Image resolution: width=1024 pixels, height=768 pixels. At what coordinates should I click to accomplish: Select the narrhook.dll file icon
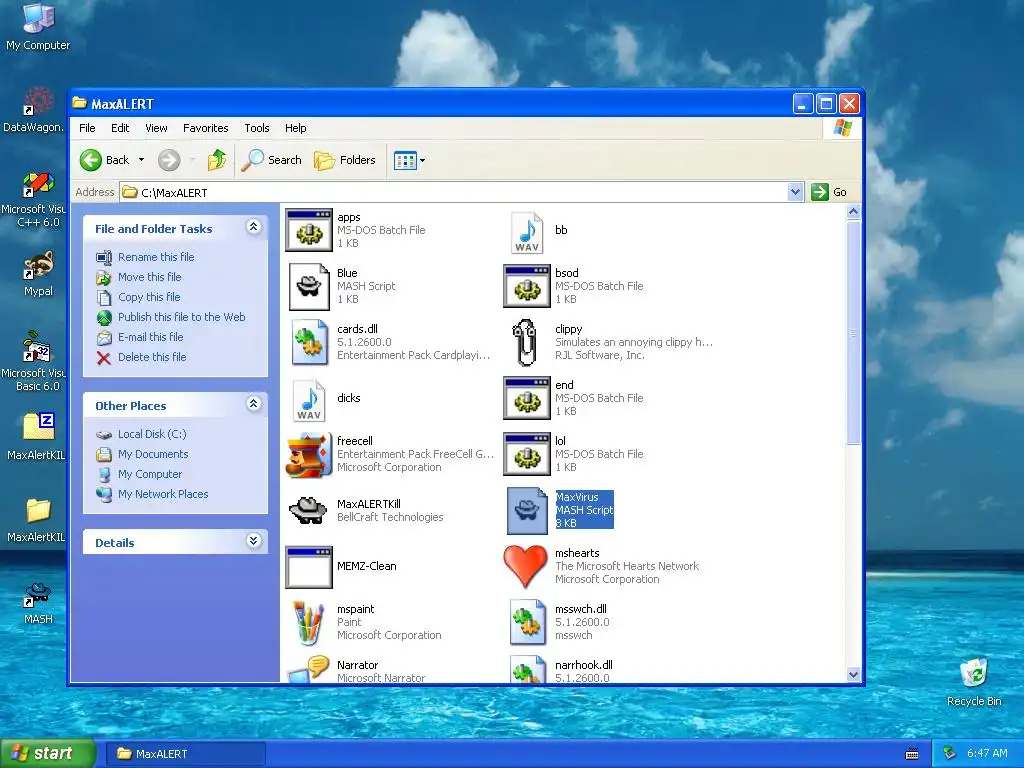click(x=527, y=669)
